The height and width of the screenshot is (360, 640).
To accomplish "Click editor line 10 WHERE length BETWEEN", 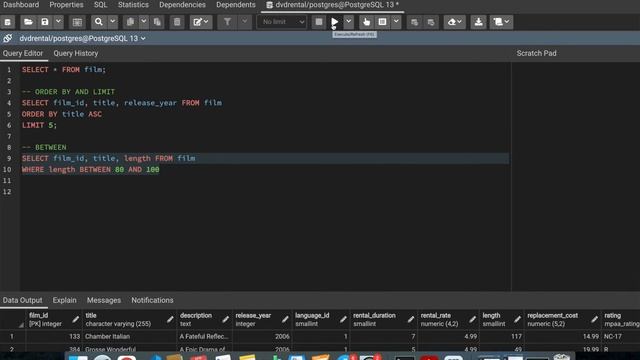I will point(91,169).
